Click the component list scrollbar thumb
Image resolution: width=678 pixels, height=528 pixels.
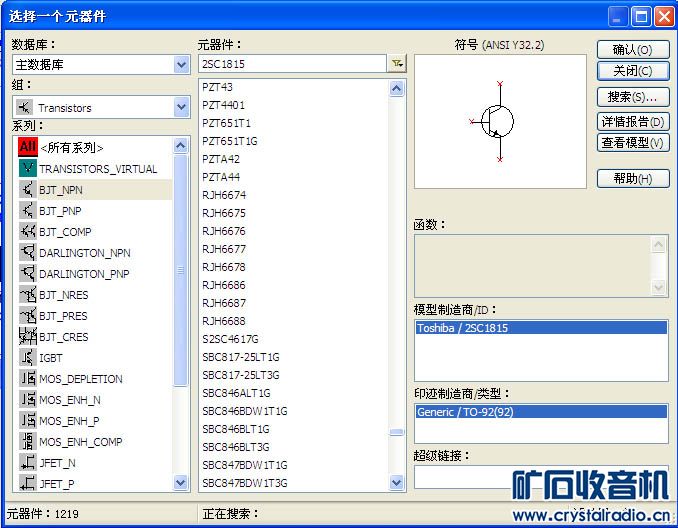(397, 432)
